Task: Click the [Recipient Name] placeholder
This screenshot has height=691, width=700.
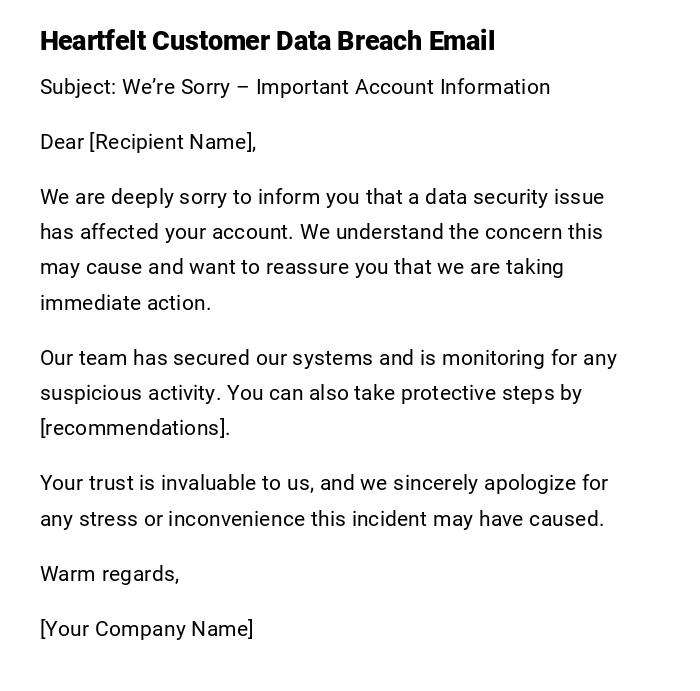Action: click(x=172, y=142)
